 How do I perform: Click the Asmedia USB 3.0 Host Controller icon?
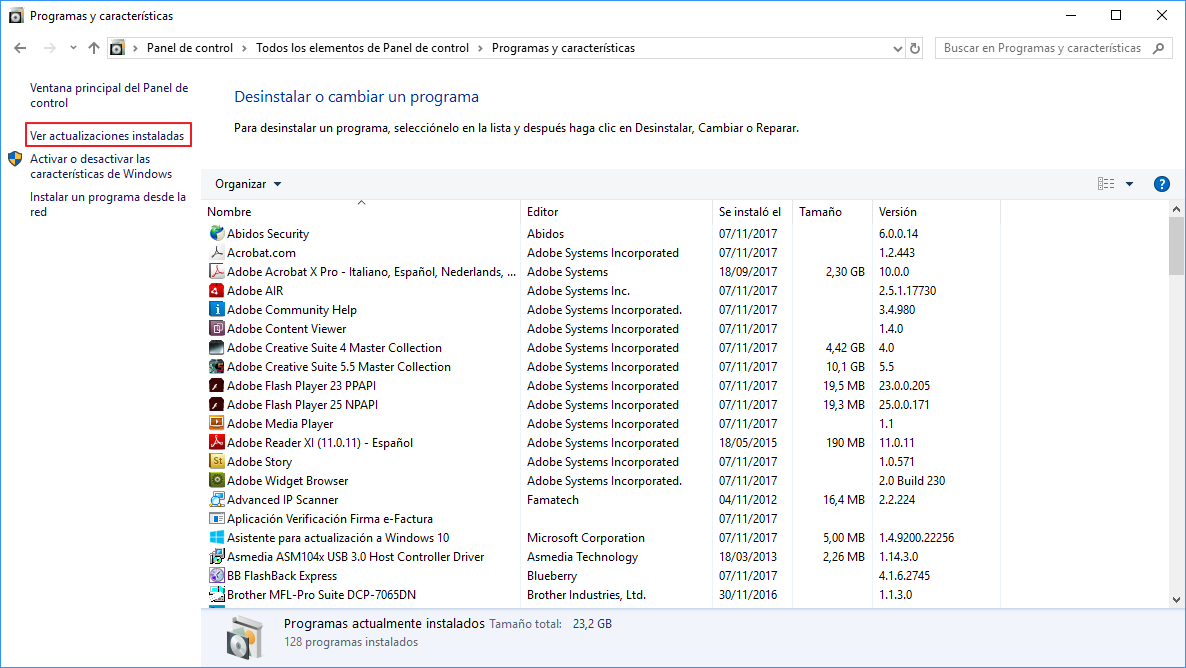(x=216, y=556)
